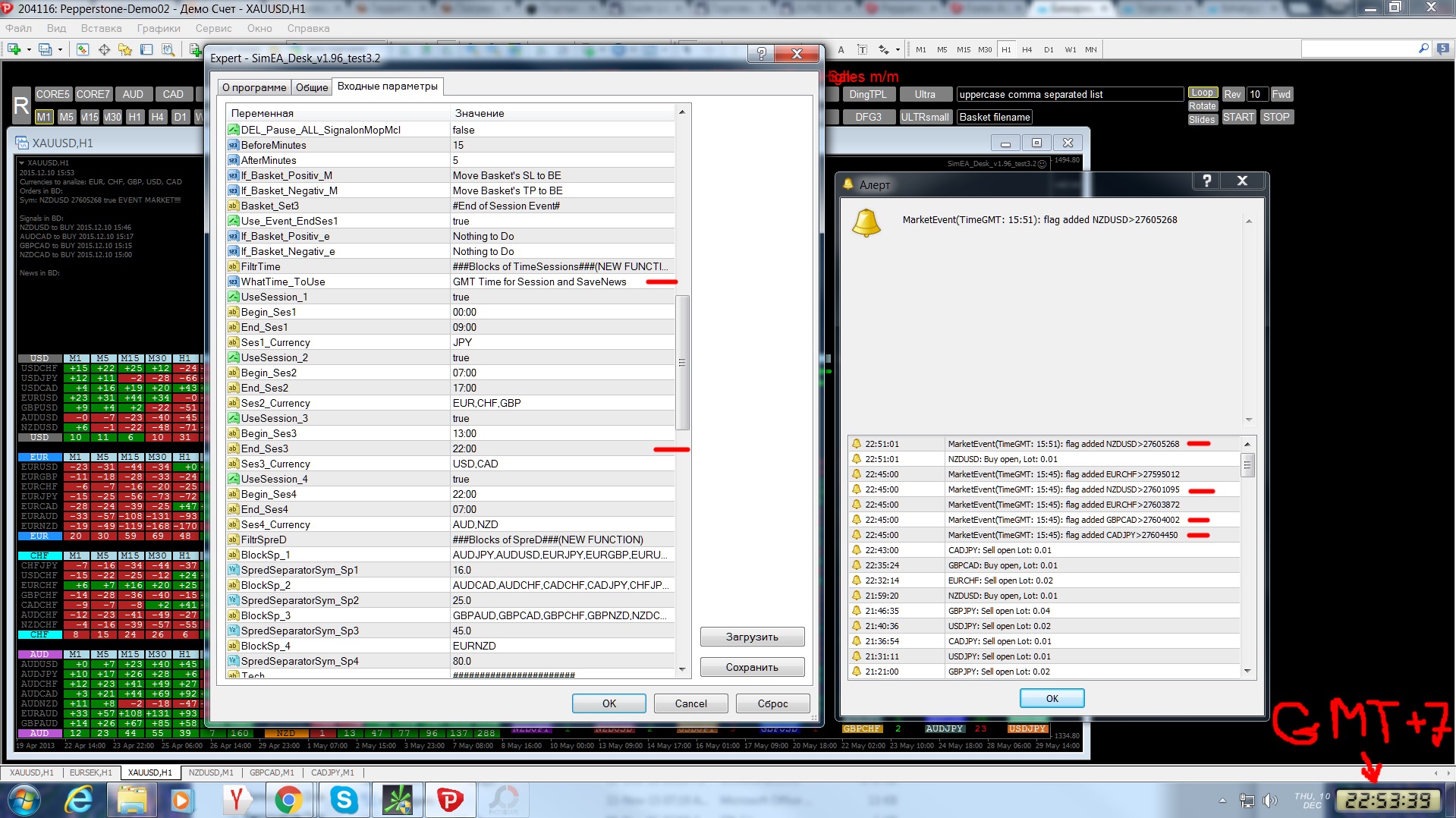This screenshot has width=1456, height=818.
Task: Select the D1 timeframe in the toolbar
Action: (x=1049, y=49)
